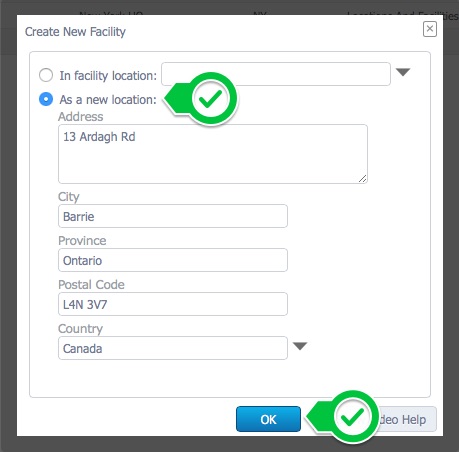The image size is (459, 452).
Task: Select the As a new location option
Action: point(46,99)
